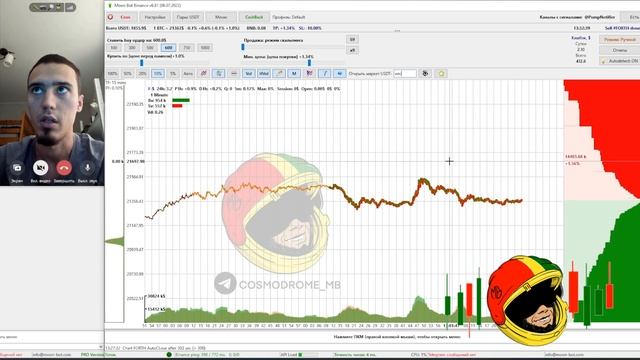Mute the microphone in call window

pyautogui.click(x=87, y=168)
